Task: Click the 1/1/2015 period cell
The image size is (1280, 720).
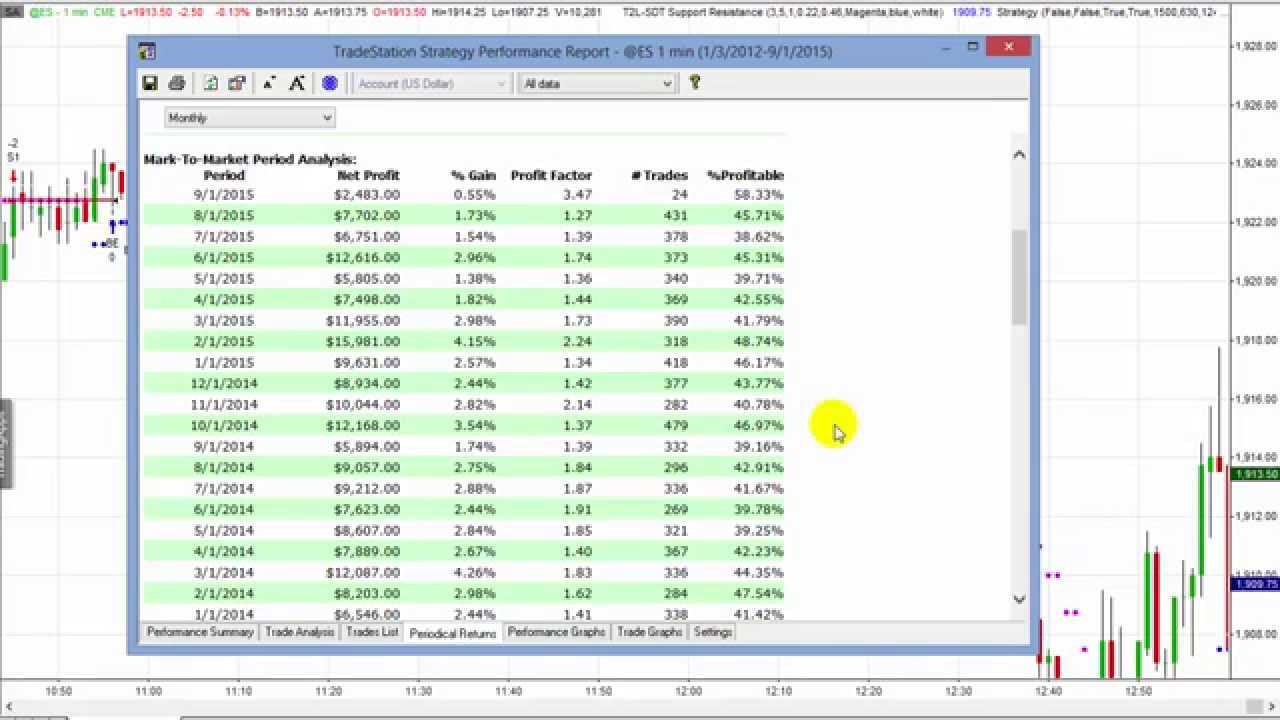Action: 224,363
